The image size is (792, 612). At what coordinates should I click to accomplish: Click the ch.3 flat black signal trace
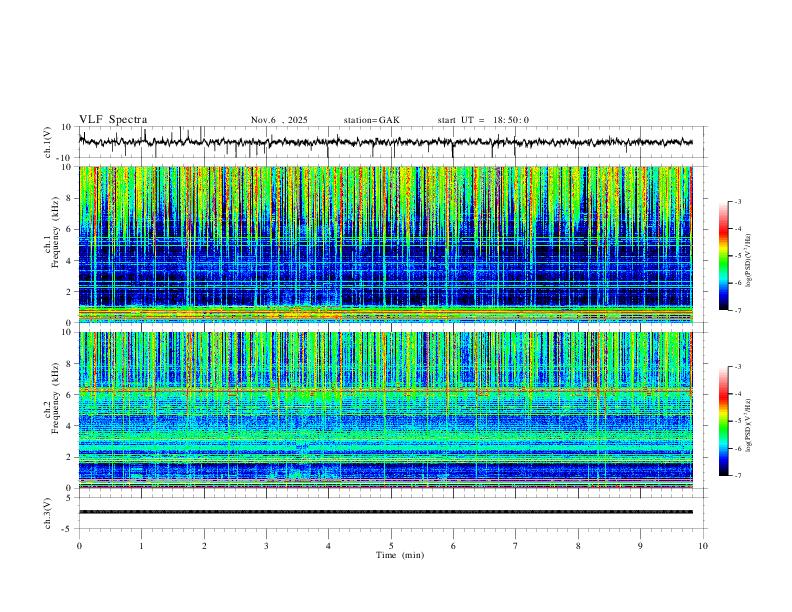(385, 512)
